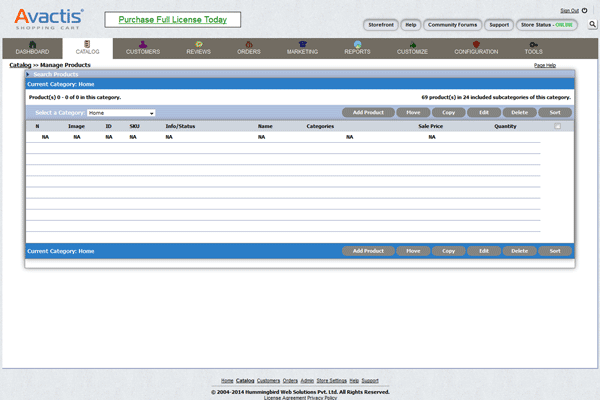Click the Help button in header
The height and width of the screenshot is (400, 600).
pos(411,25)
